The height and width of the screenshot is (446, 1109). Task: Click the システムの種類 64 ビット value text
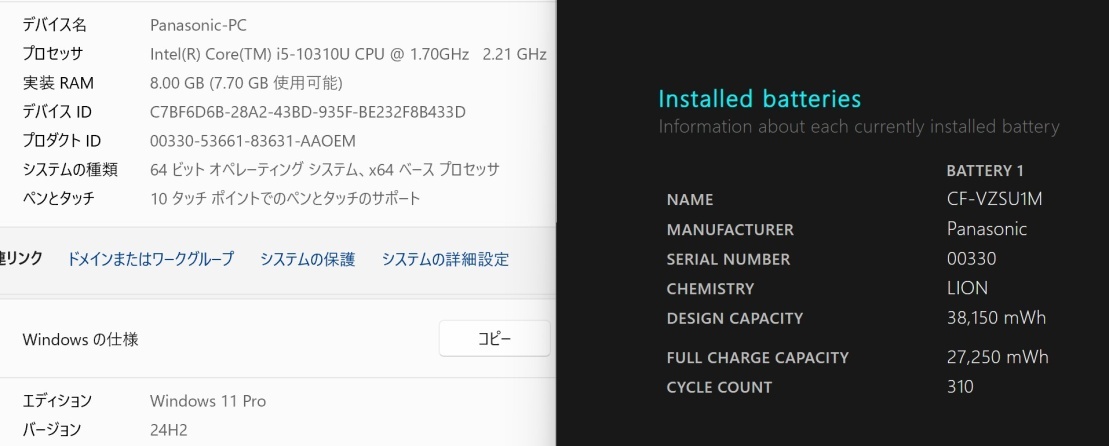(x=324, y=169)
